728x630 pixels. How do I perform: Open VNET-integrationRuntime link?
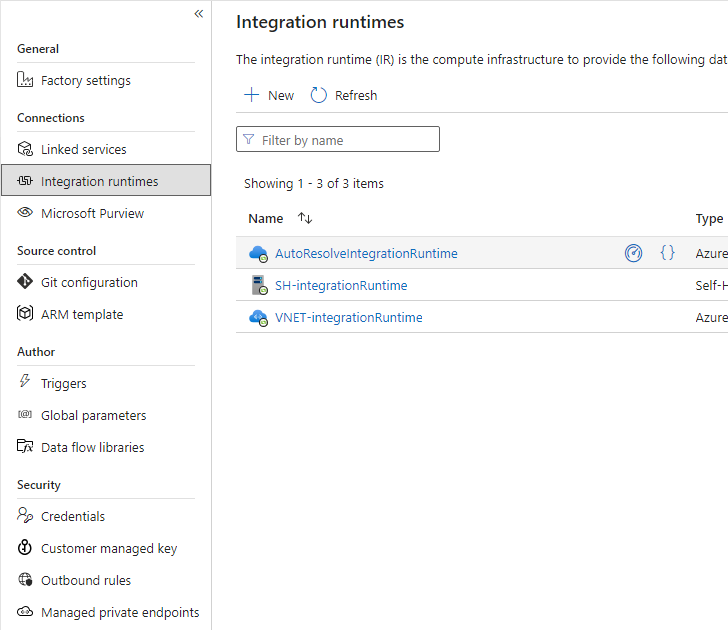pos(349,317)
